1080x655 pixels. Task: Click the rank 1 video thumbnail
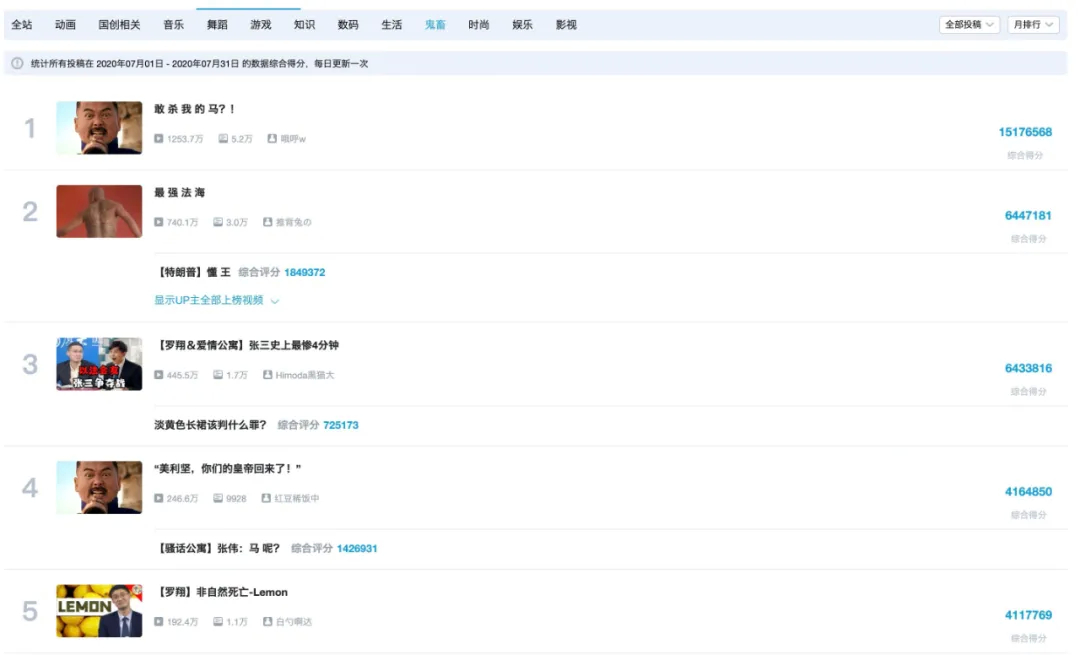tap(99, 128)
